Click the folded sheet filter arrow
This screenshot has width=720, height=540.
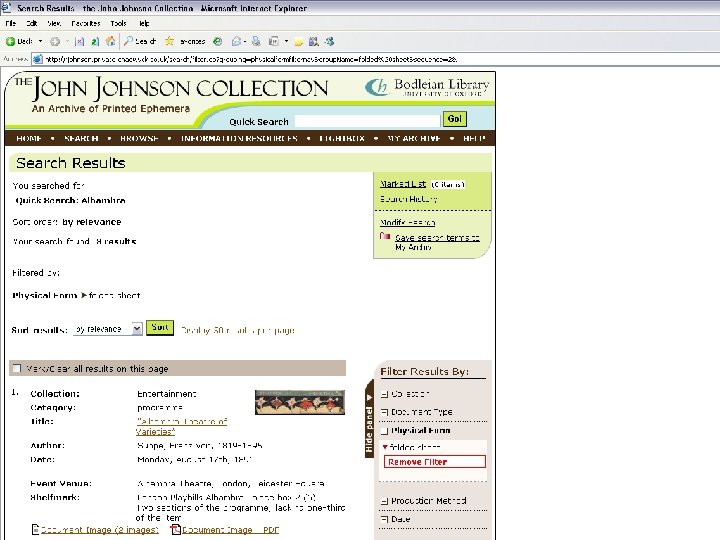click(385, 446)
